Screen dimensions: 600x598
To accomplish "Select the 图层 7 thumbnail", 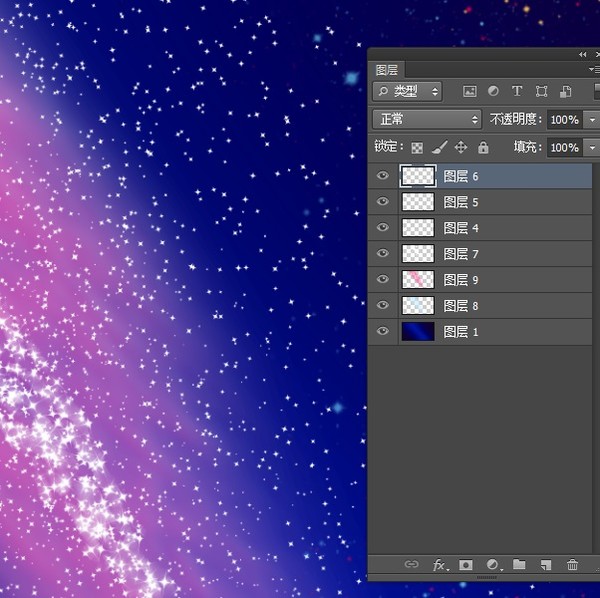I will [418, 254].
